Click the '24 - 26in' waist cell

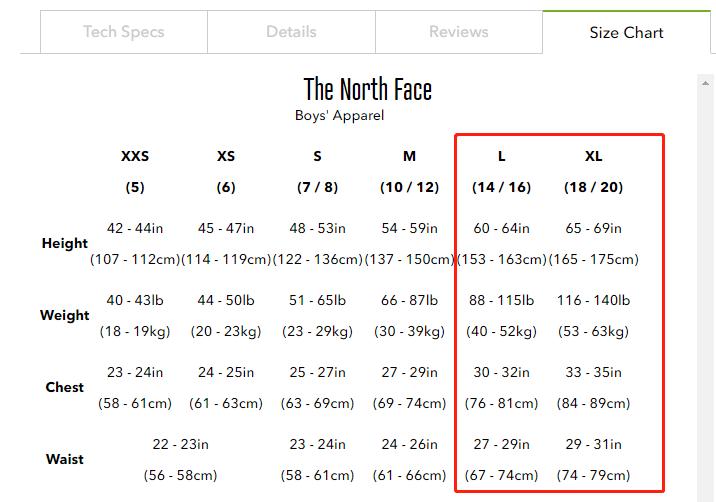410,444
